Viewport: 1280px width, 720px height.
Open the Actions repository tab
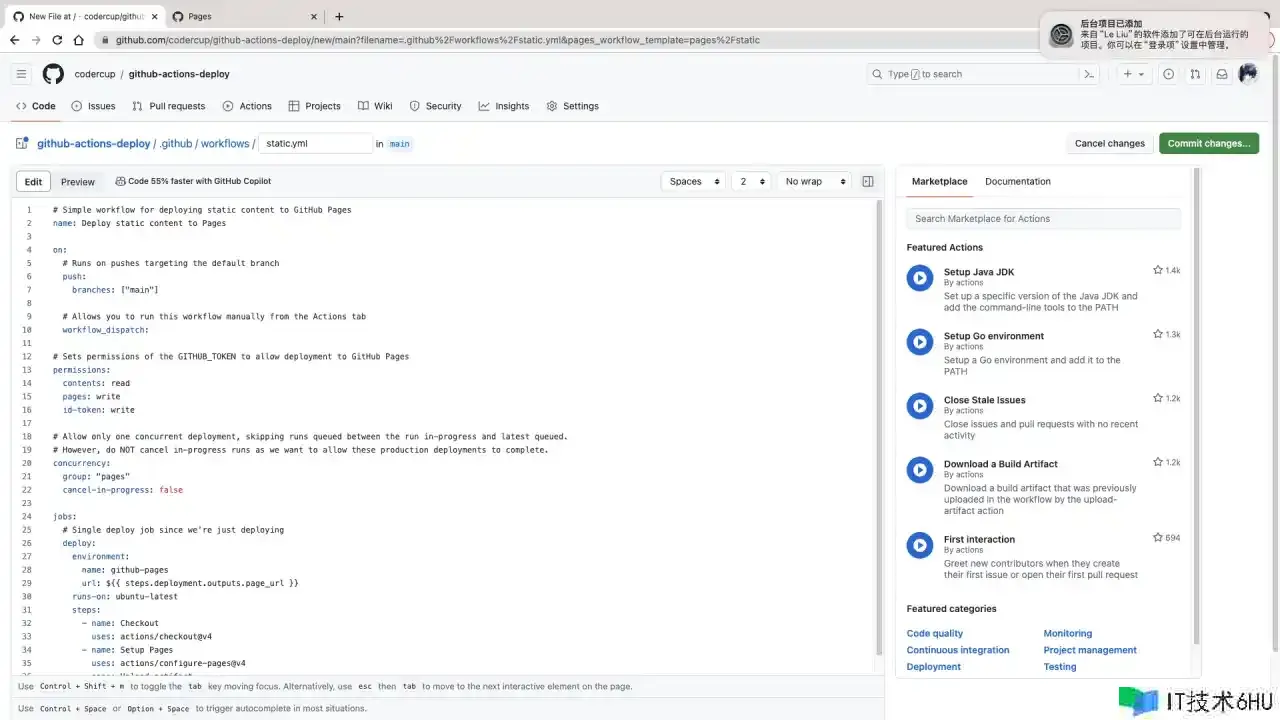(247, 106)
